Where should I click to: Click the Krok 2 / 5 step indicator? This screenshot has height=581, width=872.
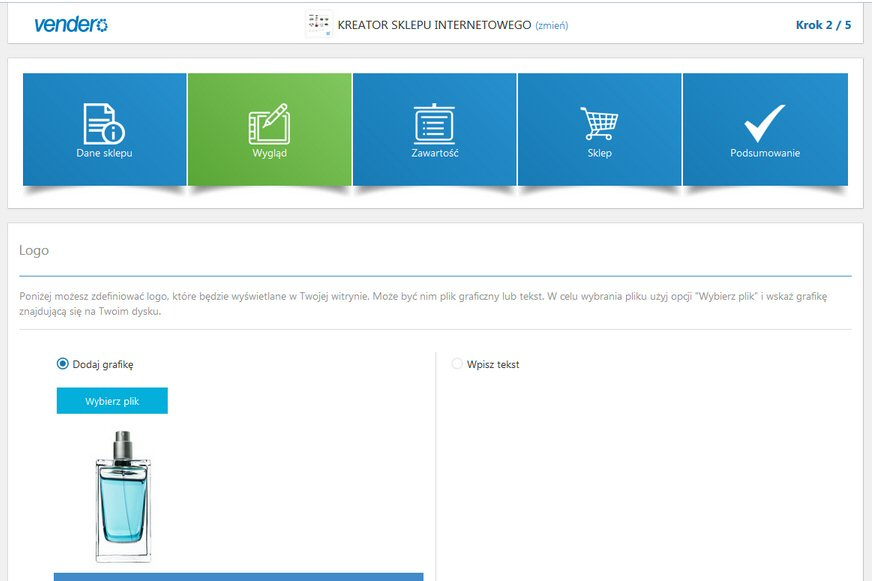(823, 24)
